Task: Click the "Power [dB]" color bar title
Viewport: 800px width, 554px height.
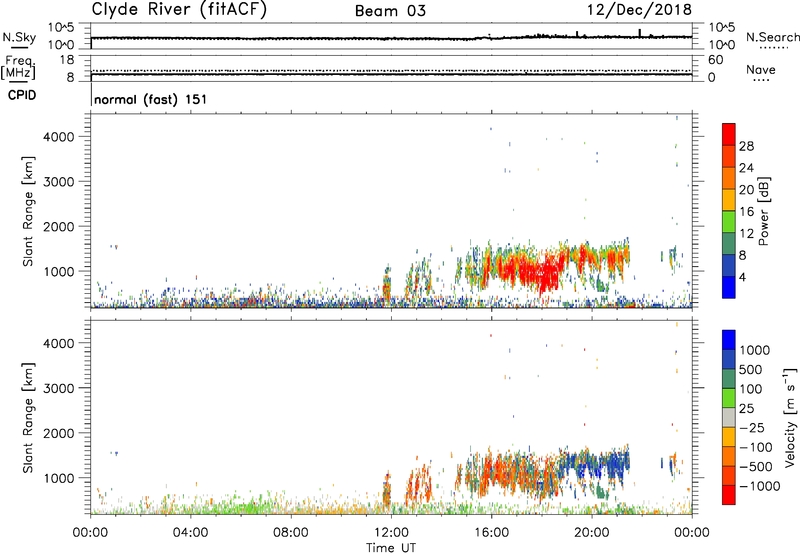Action: 764,211
